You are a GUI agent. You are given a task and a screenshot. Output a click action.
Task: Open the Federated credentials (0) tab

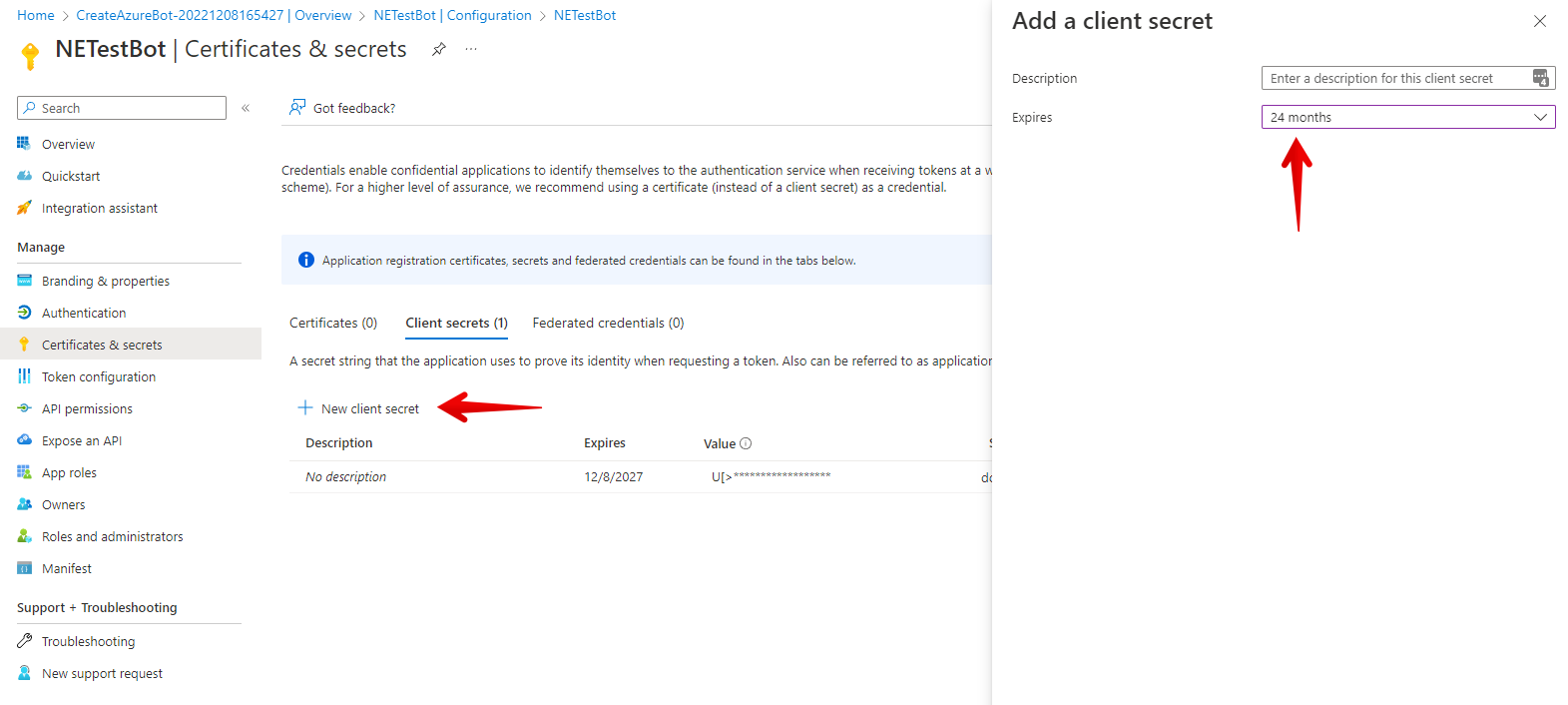point(608,323)
